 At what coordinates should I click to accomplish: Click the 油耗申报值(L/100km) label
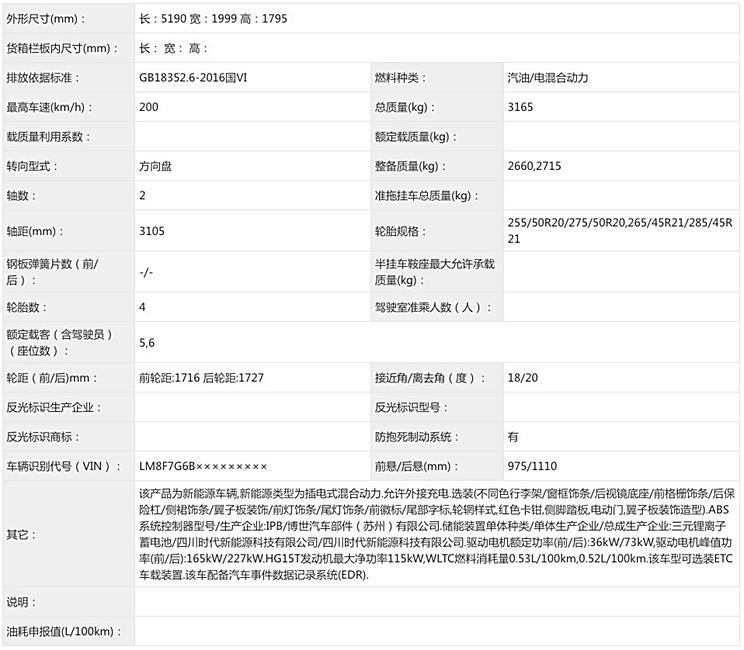coord(64,632)
